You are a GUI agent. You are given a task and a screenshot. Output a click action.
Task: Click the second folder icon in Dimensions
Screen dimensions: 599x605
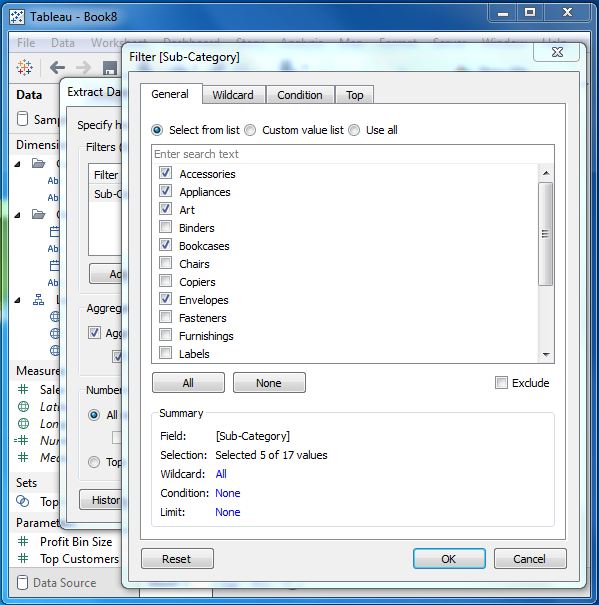[38, 214]
